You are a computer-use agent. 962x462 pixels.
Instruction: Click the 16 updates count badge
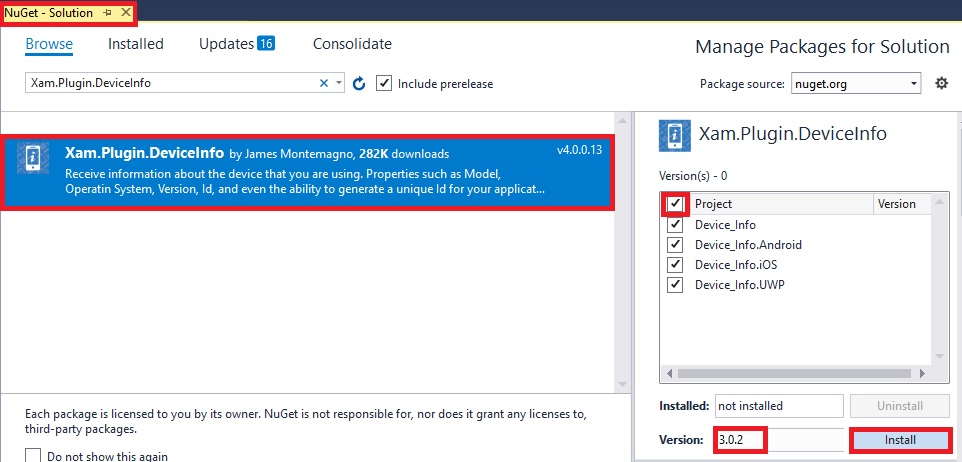[266, 44]
